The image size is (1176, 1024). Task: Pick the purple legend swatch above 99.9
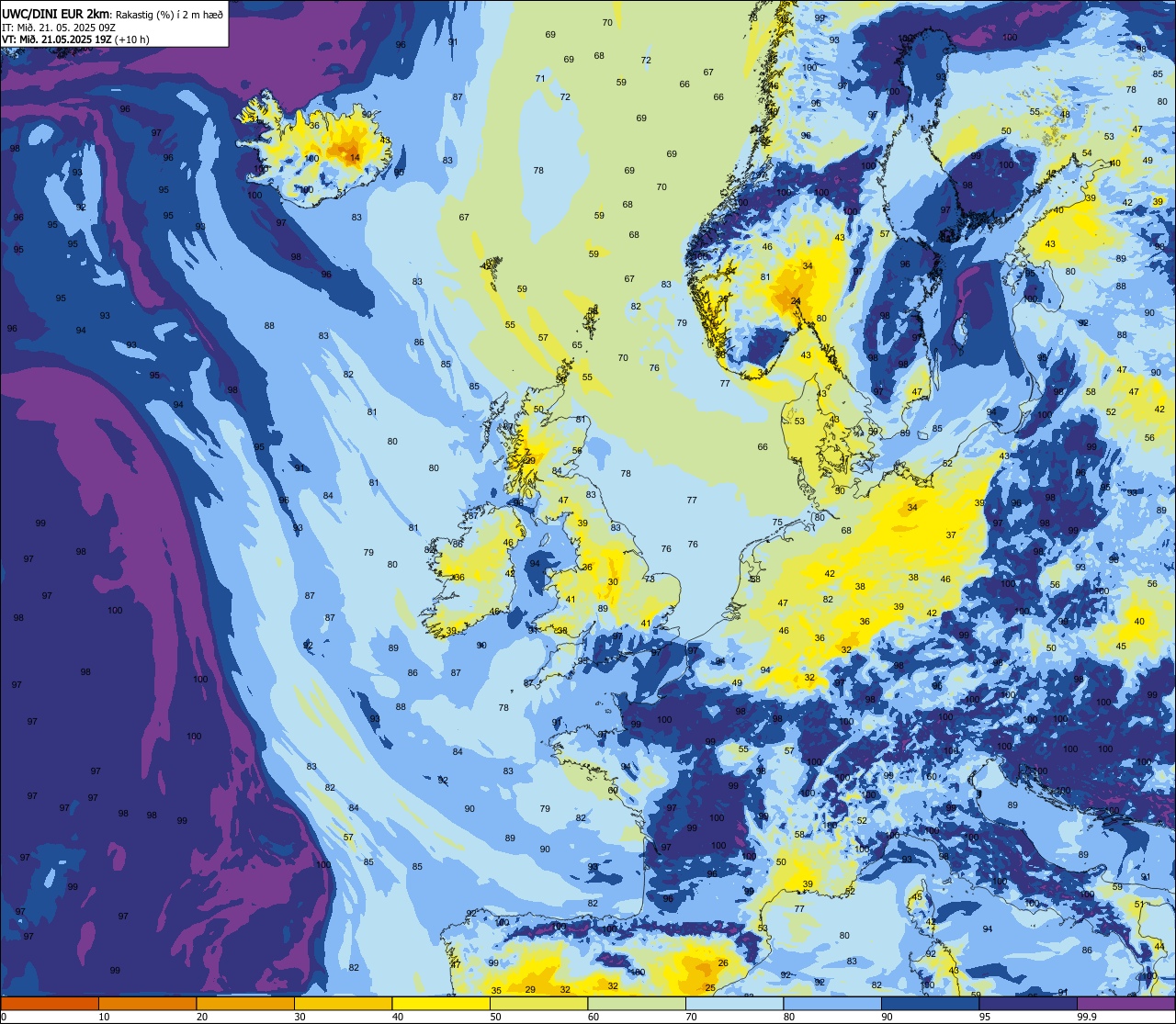pos(1126,1003)
